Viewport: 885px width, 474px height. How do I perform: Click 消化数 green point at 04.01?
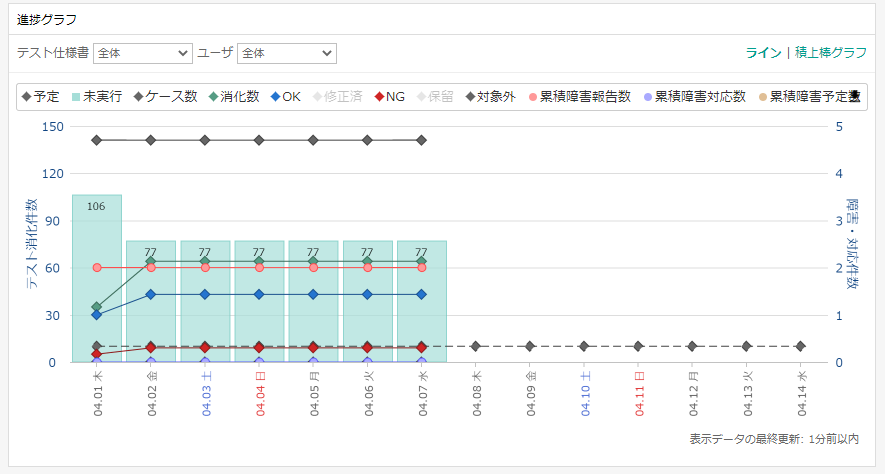coord(97,307)
